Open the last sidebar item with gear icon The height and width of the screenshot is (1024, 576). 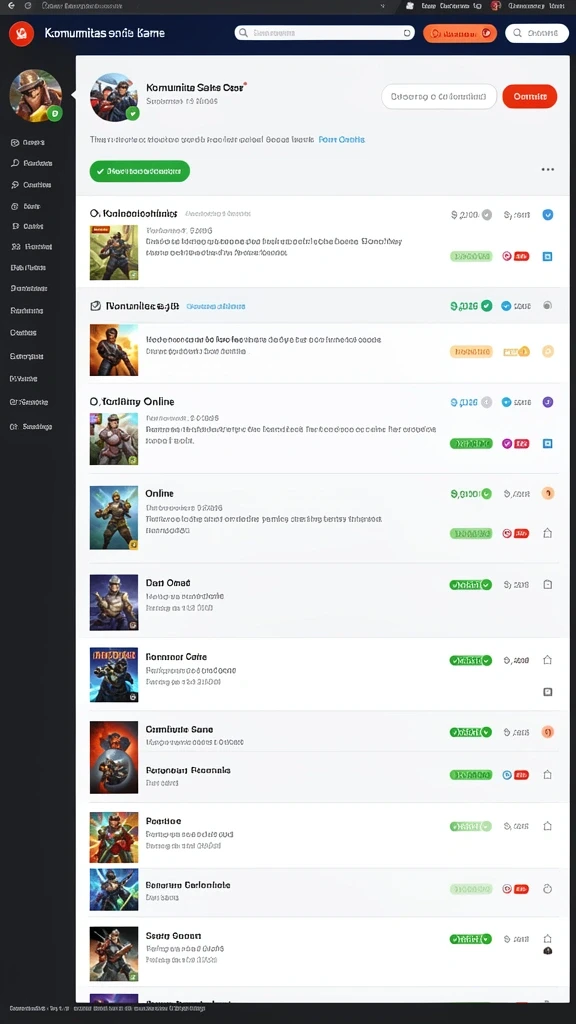coord(31,426)
